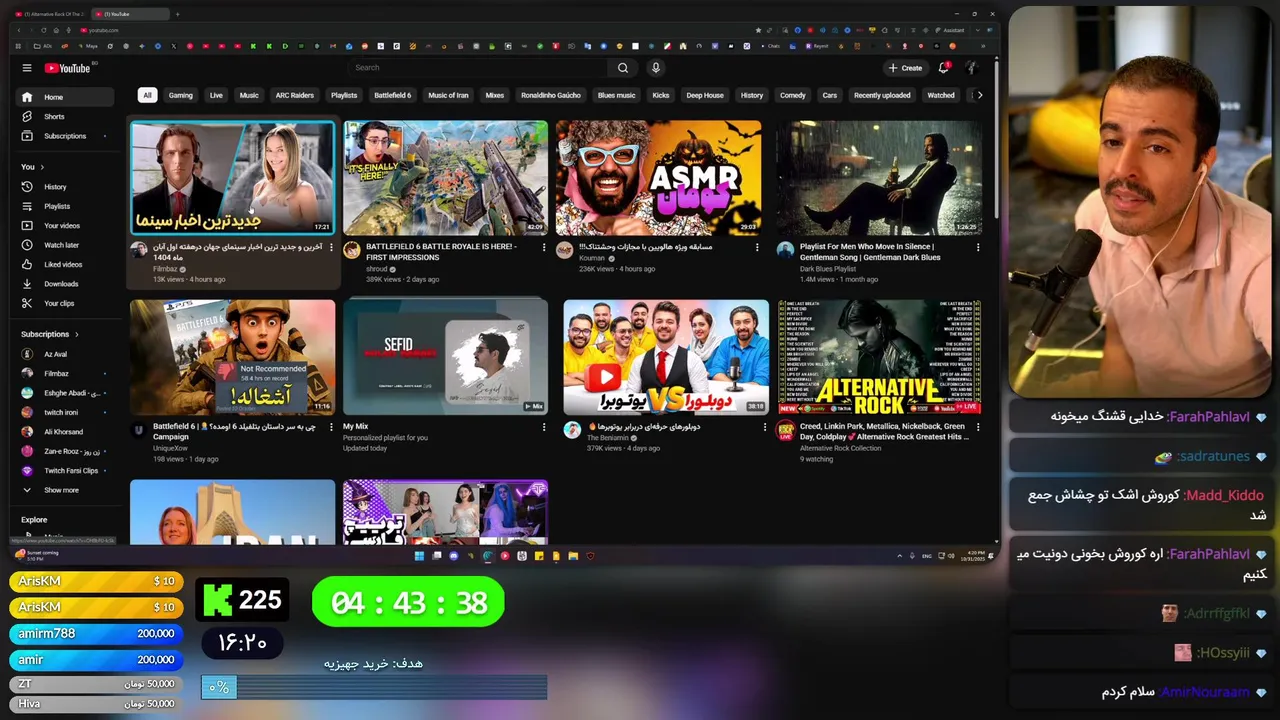Viewport: 1280px width, 720px height.
Task: Select the Battlefield 6 chip
Action: (x=393, y=95)
